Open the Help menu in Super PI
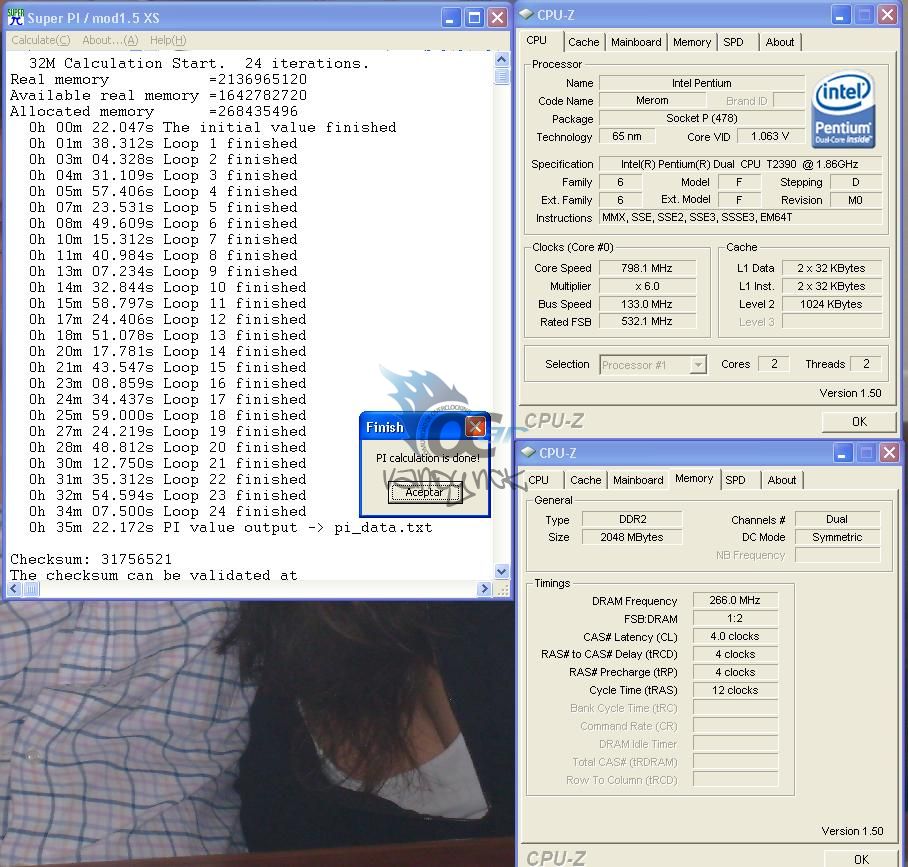Screen dimensions: 908x867 (x=168, y=40)
